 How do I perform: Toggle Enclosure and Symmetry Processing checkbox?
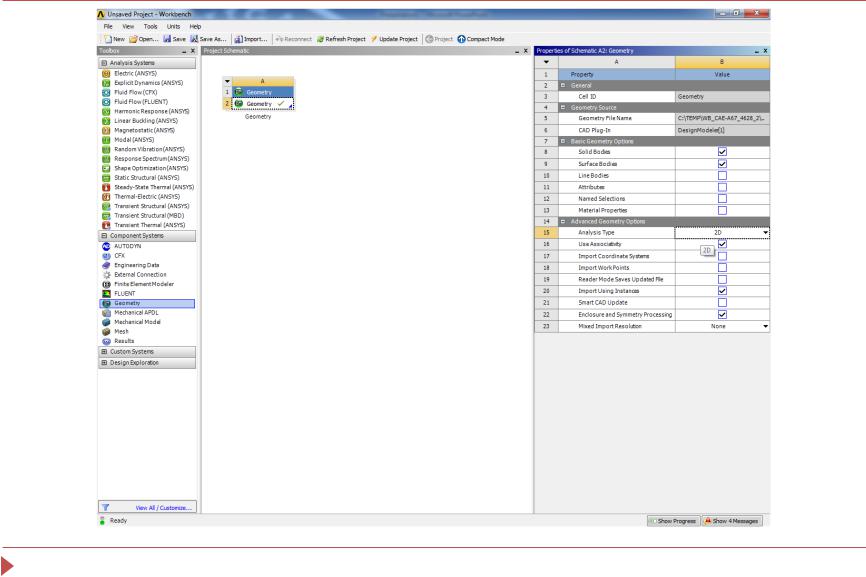click(x=722, y=315)
